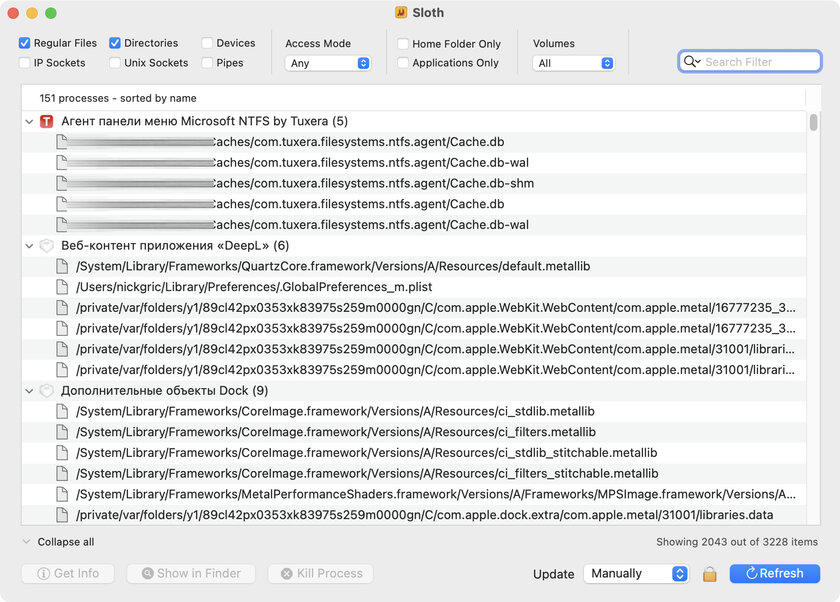The height and width of the screenshot is (602, 840).
Task: Open the Access Mode dropdown
Action: coord(327,63)
